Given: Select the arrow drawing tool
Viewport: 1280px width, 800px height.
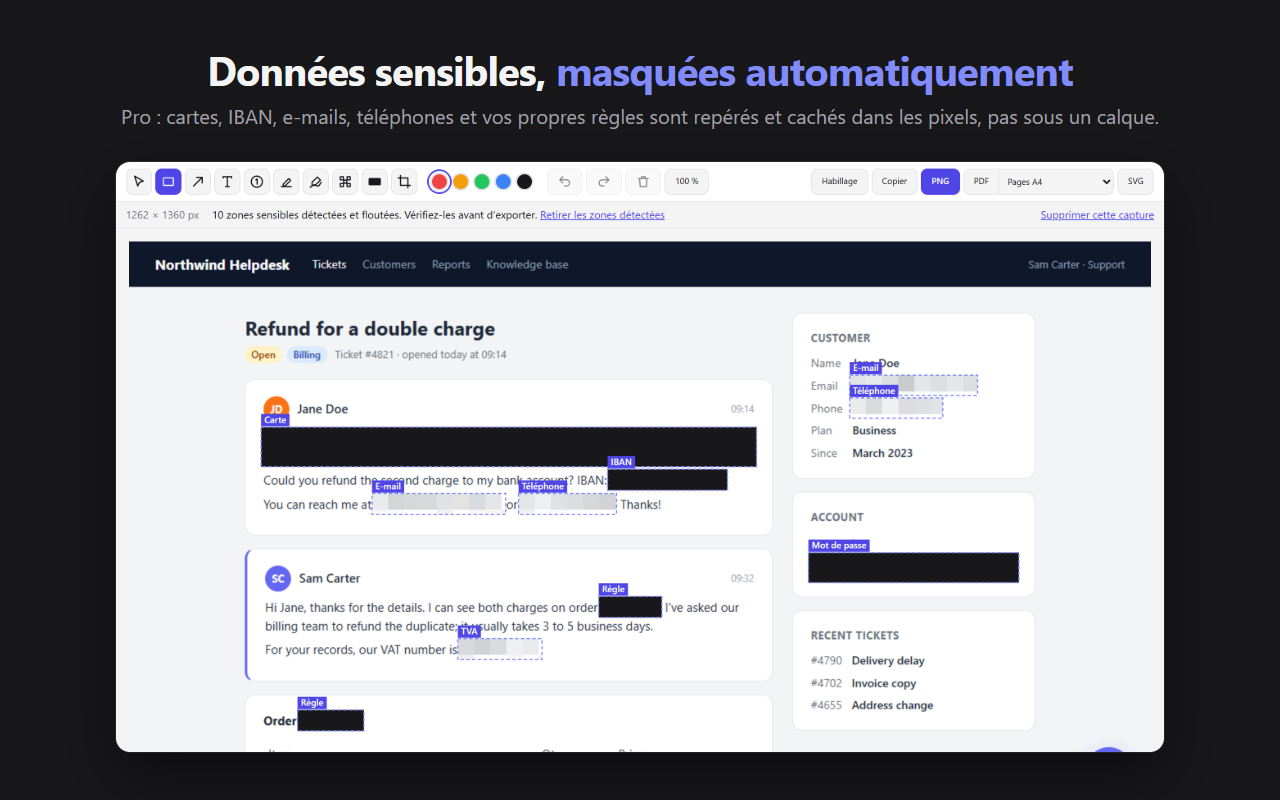Looking at the screenshot, I should (x=198, y=182).
